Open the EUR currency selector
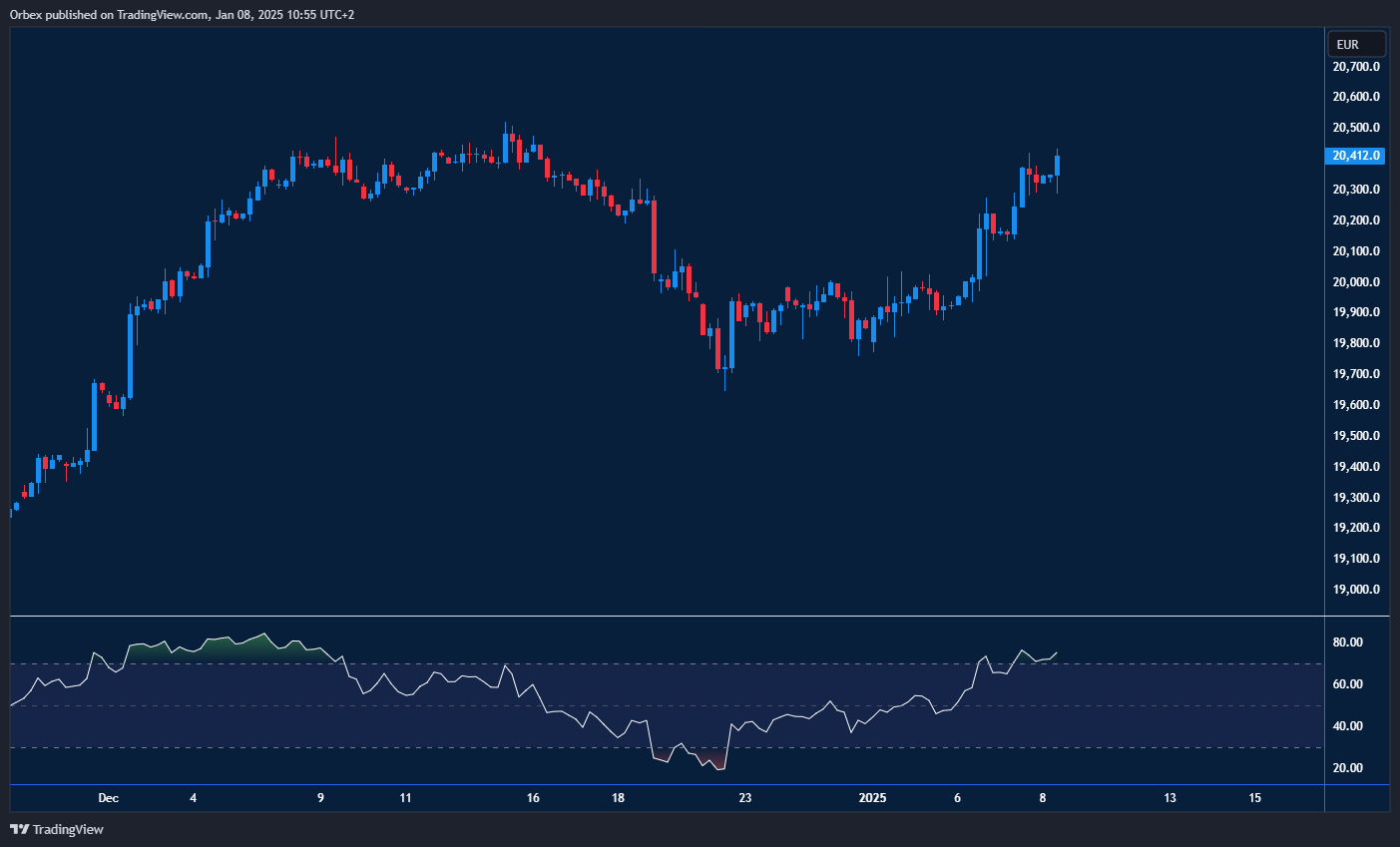Viewport: 1400px width, 847px height. point(1355,45)
